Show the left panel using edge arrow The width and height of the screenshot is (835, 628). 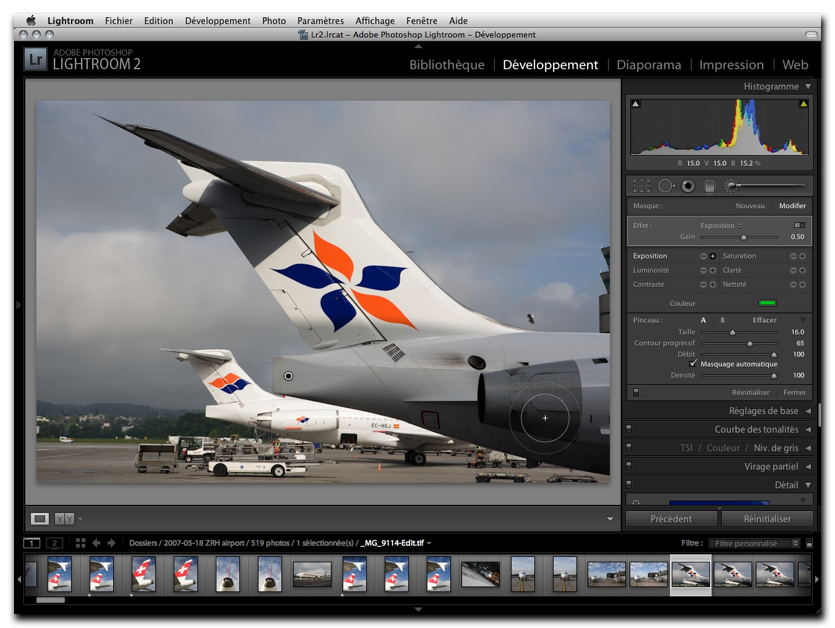(x=19, y=305)
